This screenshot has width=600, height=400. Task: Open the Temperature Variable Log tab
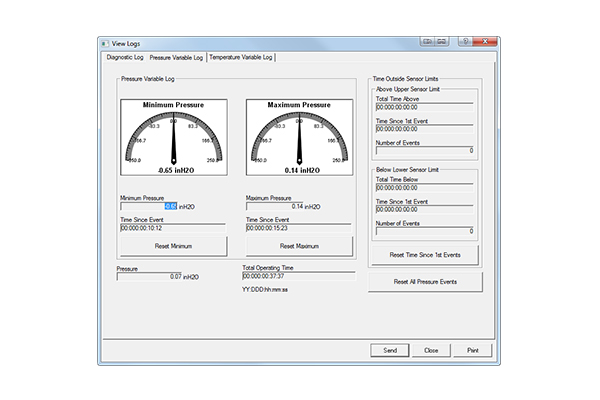(x=241, y=57)
